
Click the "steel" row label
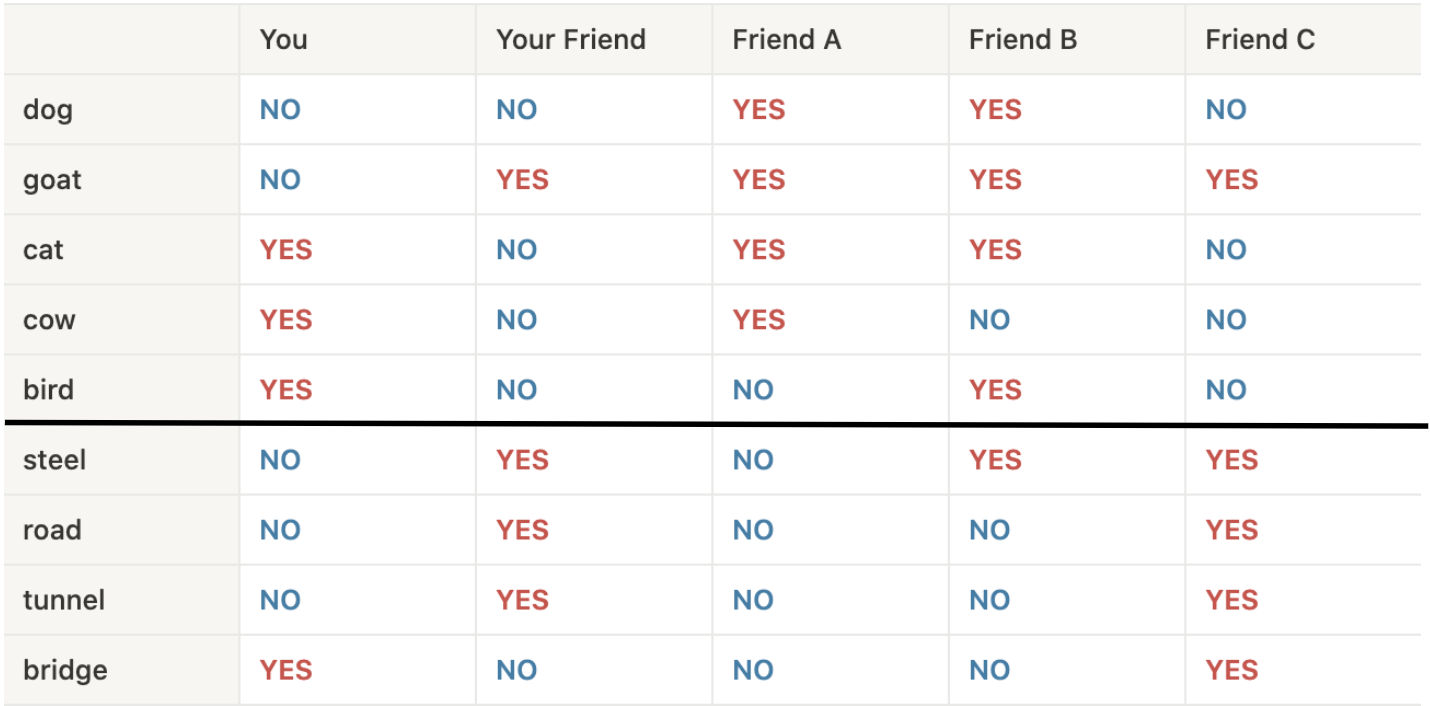click(x=54, y=460)
